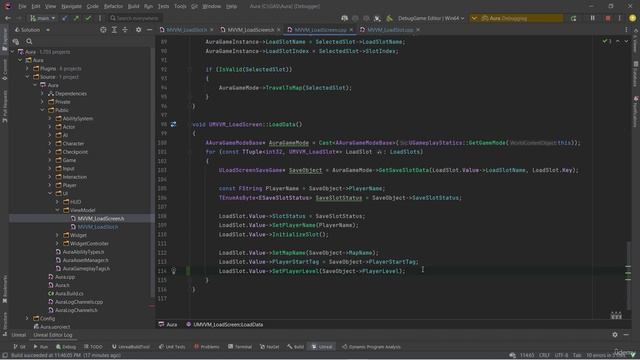This screenshot has width=640, height=360.
Task: Click the magnifier icon in Solution panel
Action: coord(29,41)
